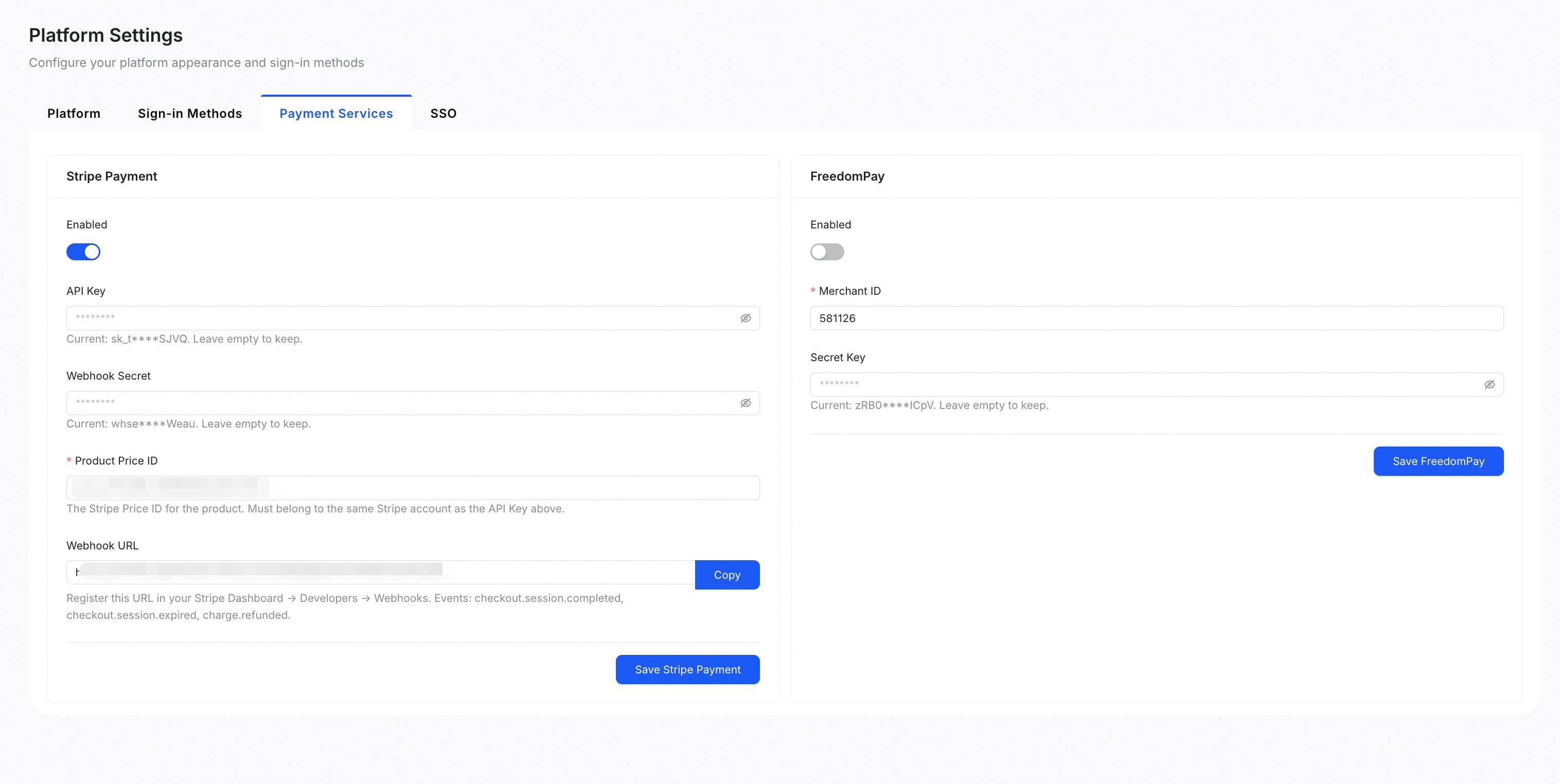This screenshot has width=1560, height=784.
Task: Copy the Webhook URL
Action: 726,575
